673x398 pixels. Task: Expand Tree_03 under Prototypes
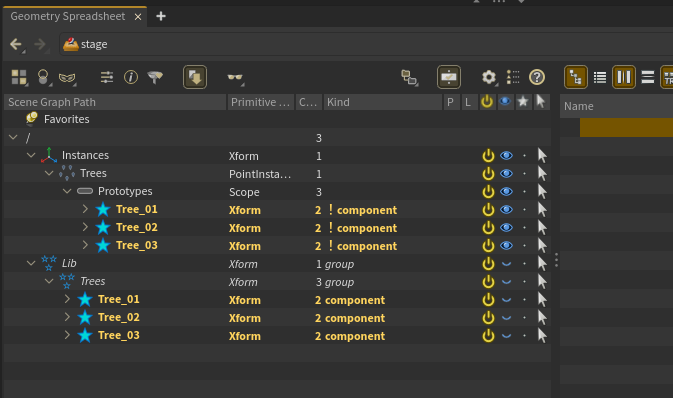tap(85, 245)
